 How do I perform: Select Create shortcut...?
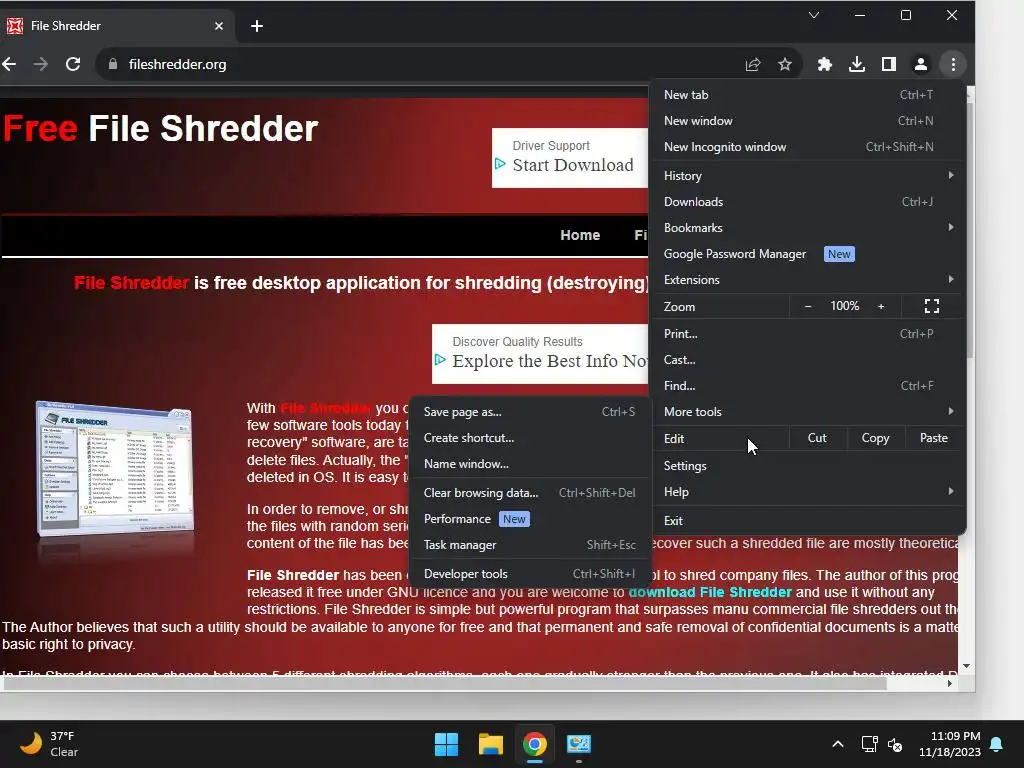click(x=530, y=438)
